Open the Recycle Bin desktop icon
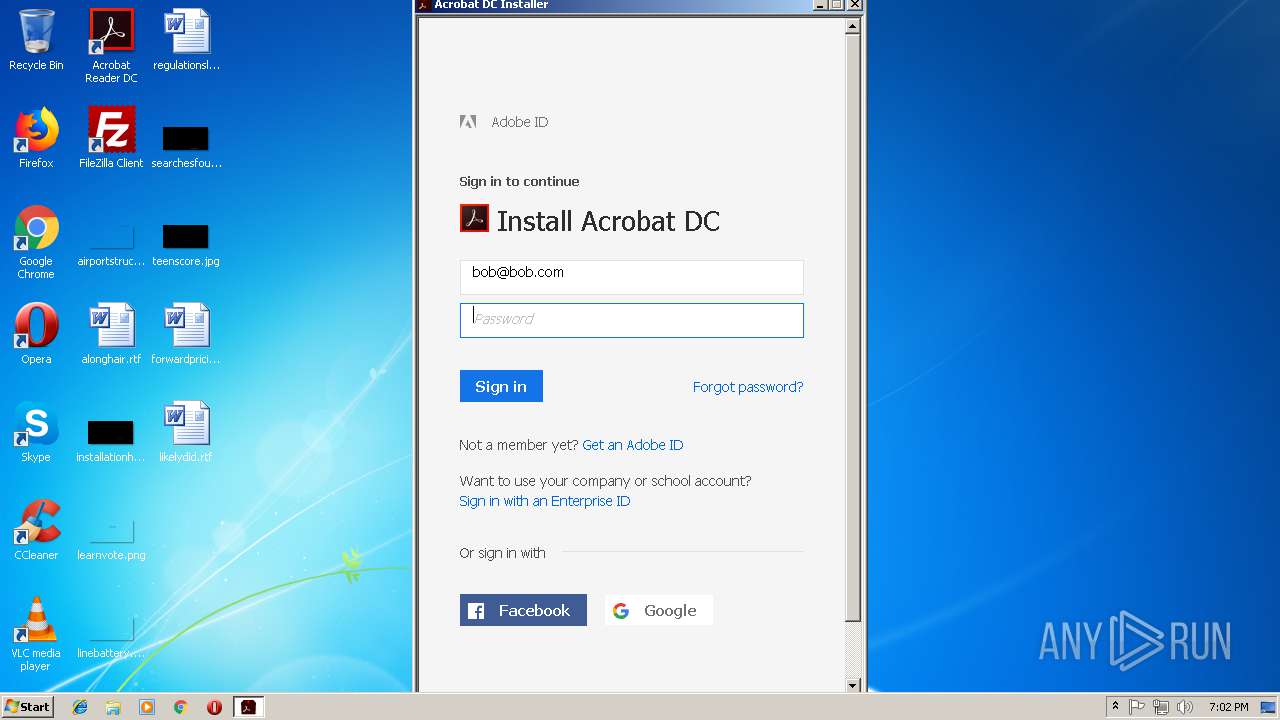This screenshot has width=1280, height=720. click(36, 40)
